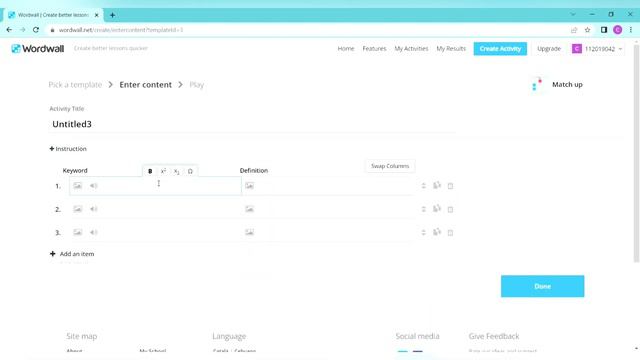The height and width of the screenshot is (360, 640).
Task: Delete row 2 with trash icon
Action: (450, 209)
